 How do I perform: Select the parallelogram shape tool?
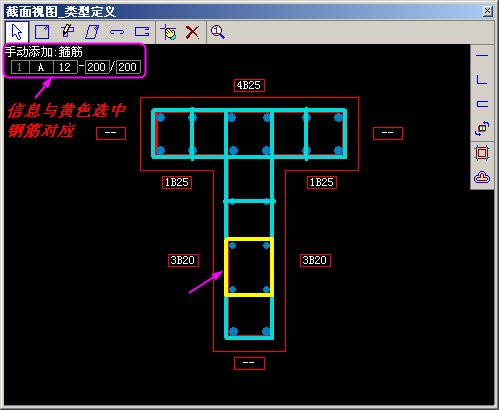click(x=92, y=32)
